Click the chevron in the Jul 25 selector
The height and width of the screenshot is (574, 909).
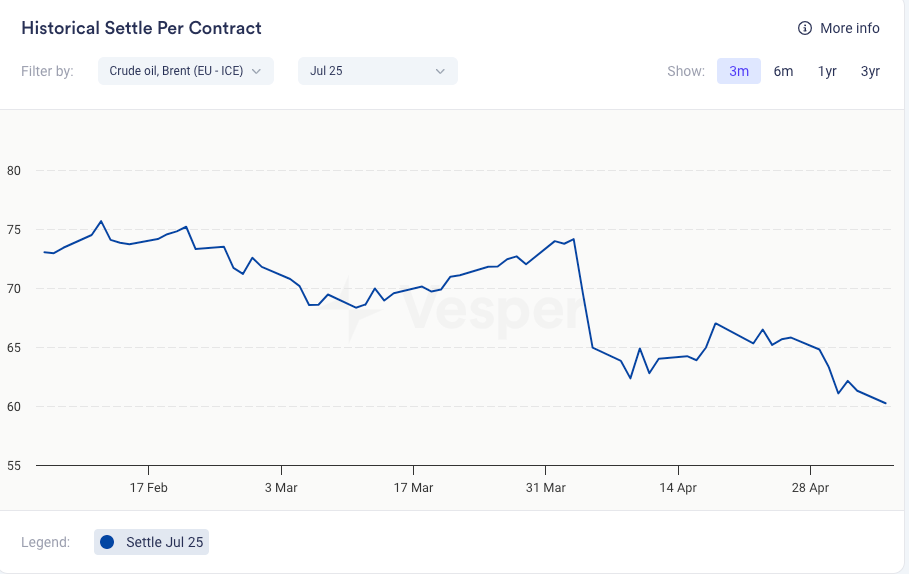tap(440, 71)
